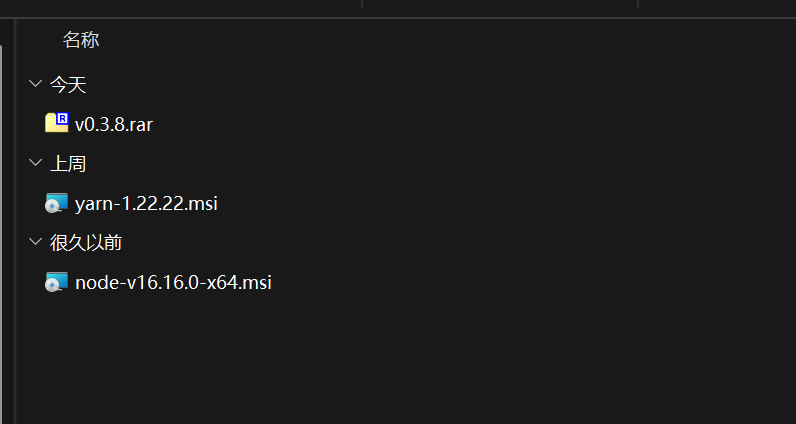Click the 今天 group header label
This screenshot has height=424, width=796.
68,85
